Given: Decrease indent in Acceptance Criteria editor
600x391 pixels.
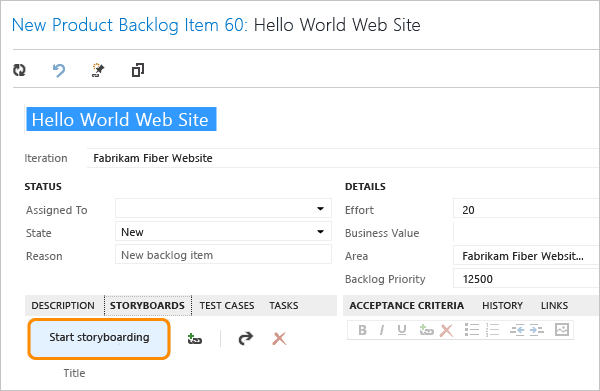Looking at the screenshot, I should coord(517,330).
